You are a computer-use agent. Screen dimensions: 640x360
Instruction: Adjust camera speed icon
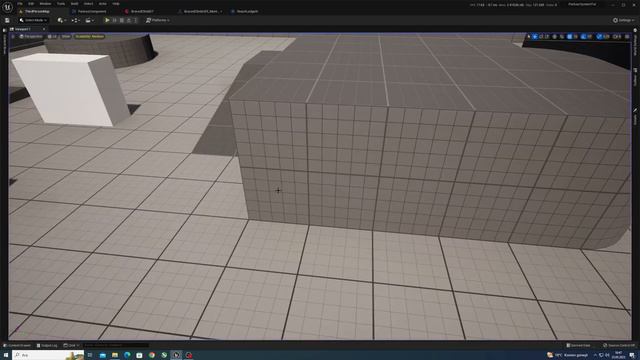[617, 37]
